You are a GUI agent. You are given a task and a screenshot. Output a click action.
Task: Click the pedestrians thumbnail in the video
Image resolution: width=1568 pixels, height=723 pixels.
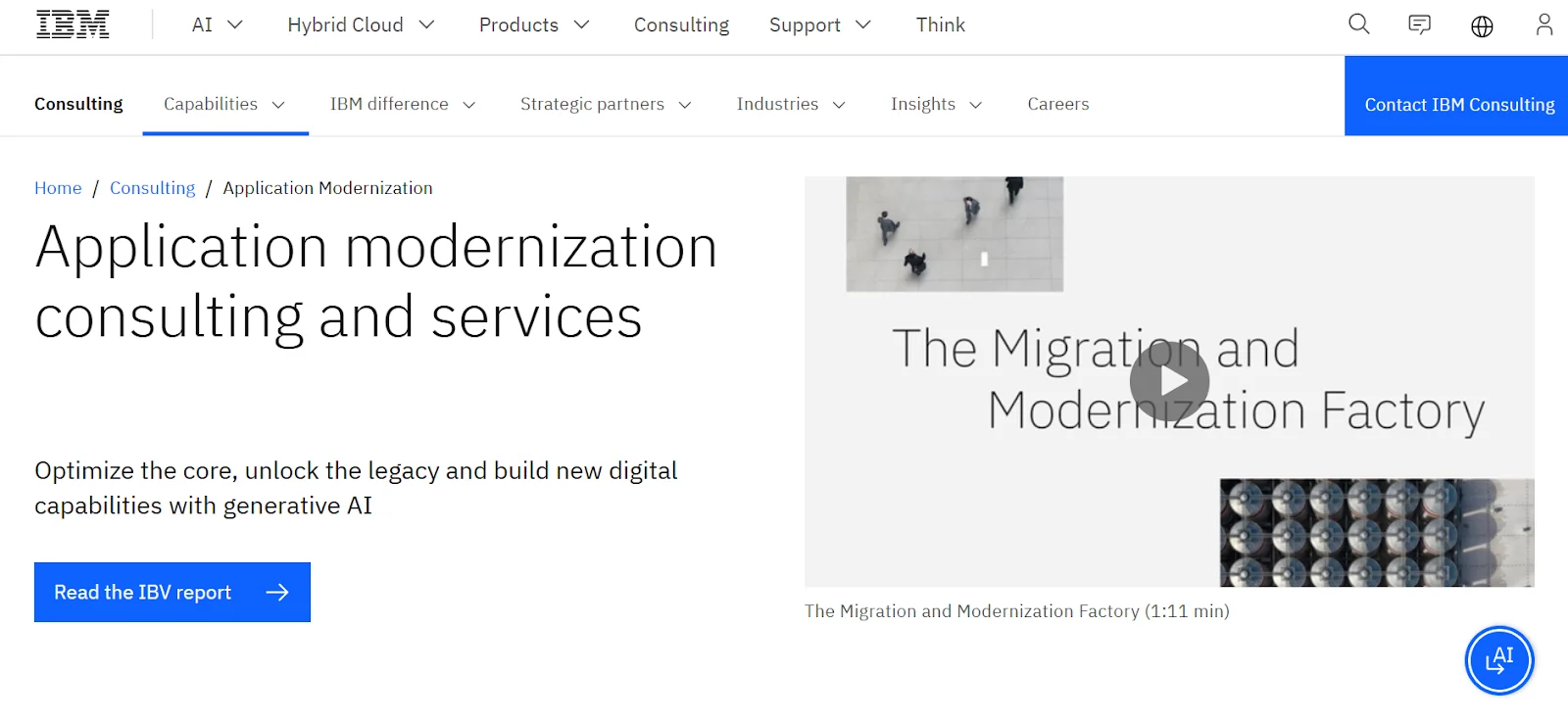click(955, 234)
